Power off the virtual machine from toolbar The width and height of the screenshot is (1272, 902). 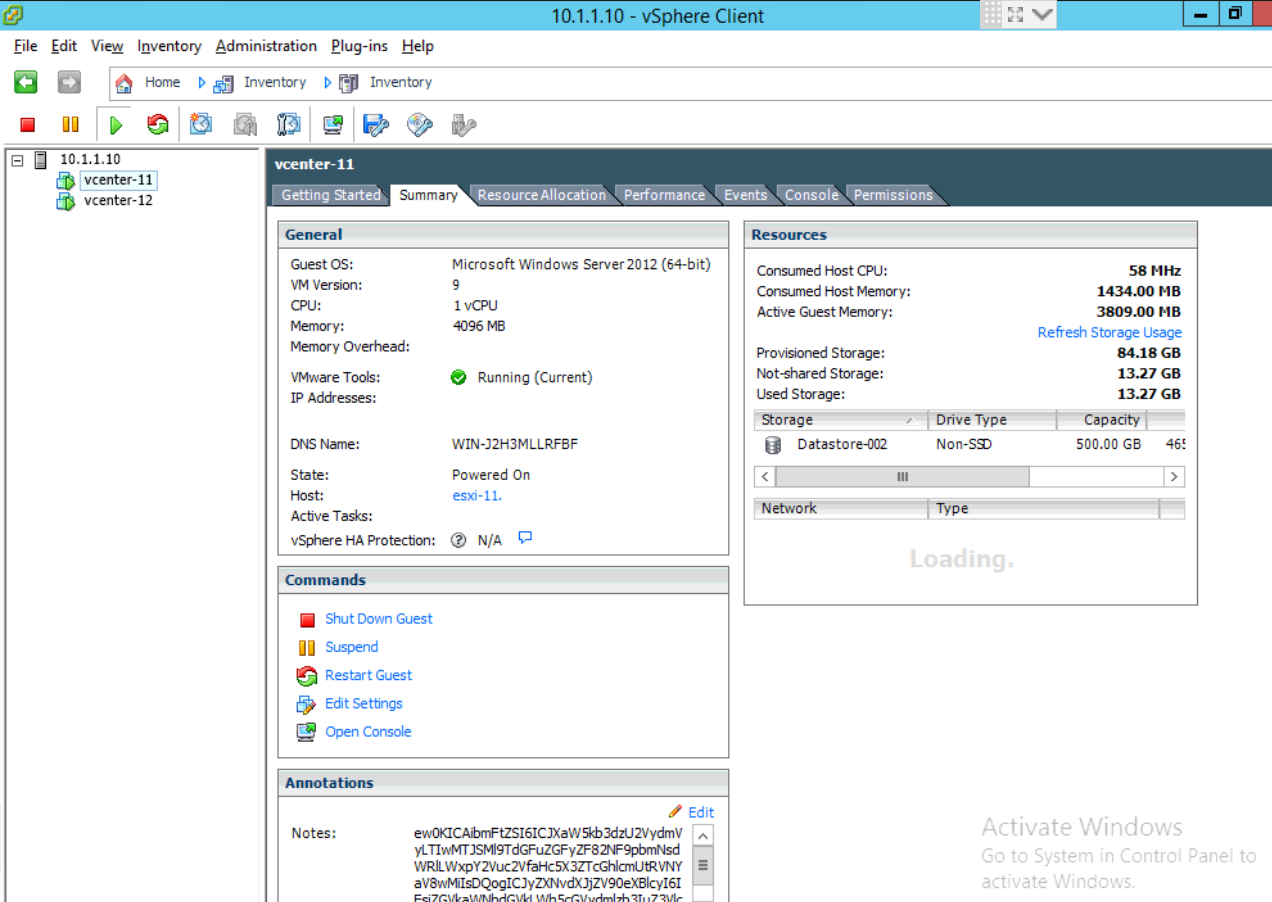(x=27, y=124)
